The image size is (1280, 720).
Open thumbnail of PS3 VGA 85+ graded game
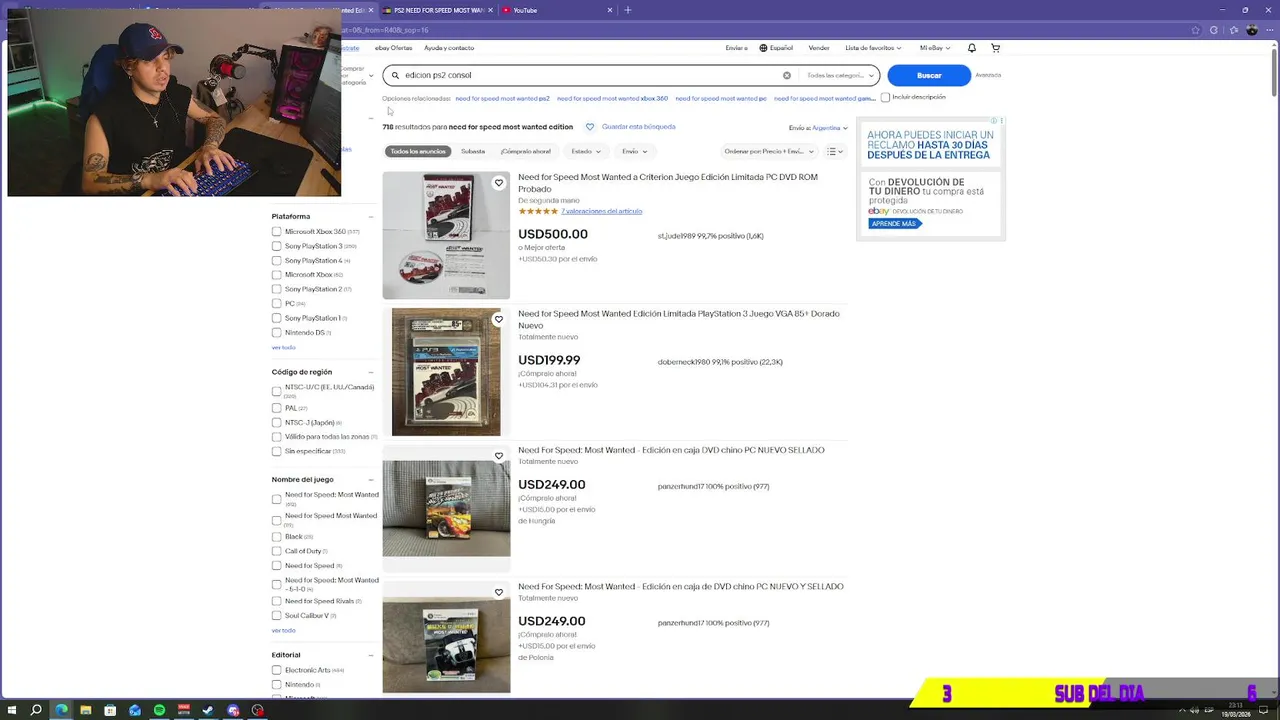coord(446,372)
